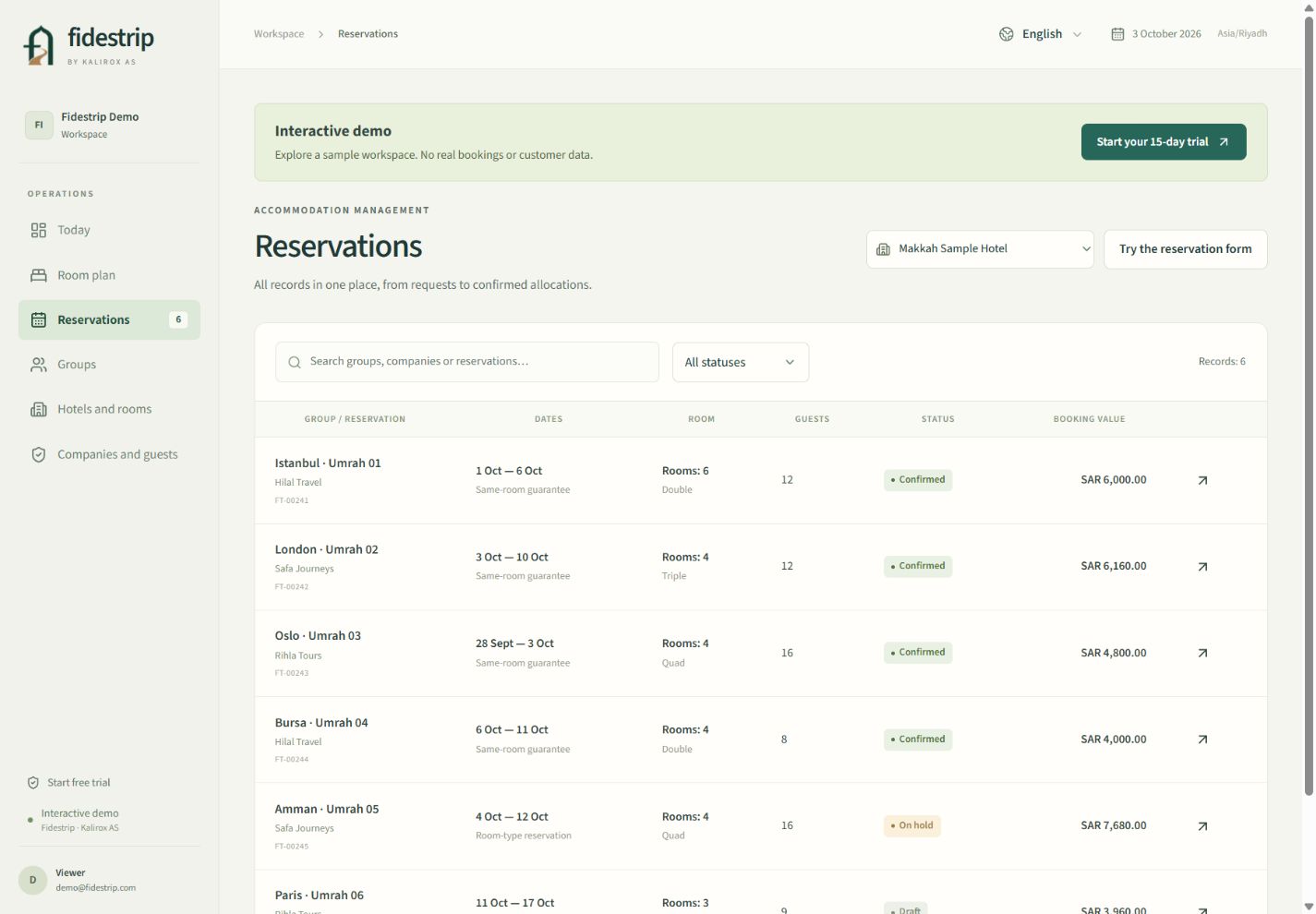Expand the All statuses filter
The width and height of the screenshot is (1316, 914).
click(741, 362)
